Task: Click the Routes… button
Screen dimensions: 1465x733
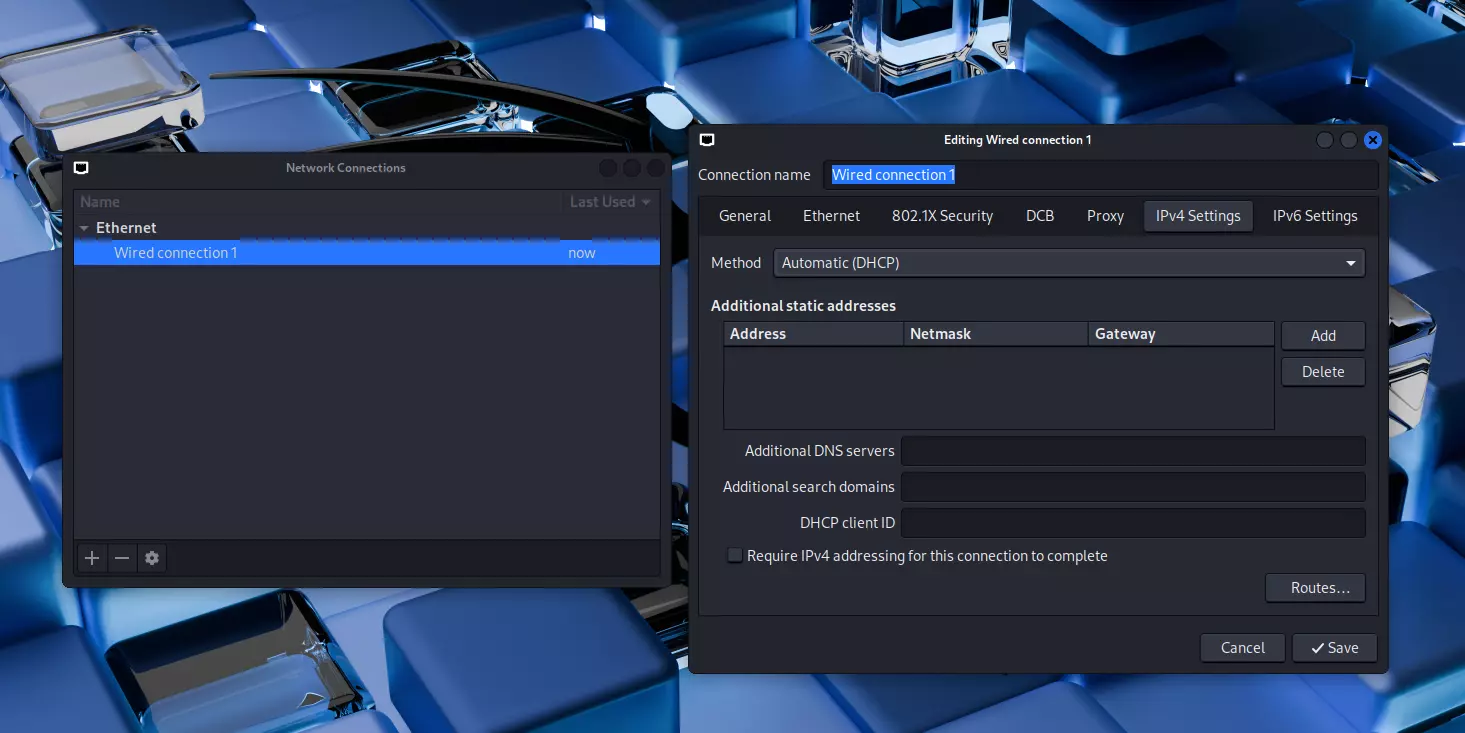Action: pos(1314,588)
